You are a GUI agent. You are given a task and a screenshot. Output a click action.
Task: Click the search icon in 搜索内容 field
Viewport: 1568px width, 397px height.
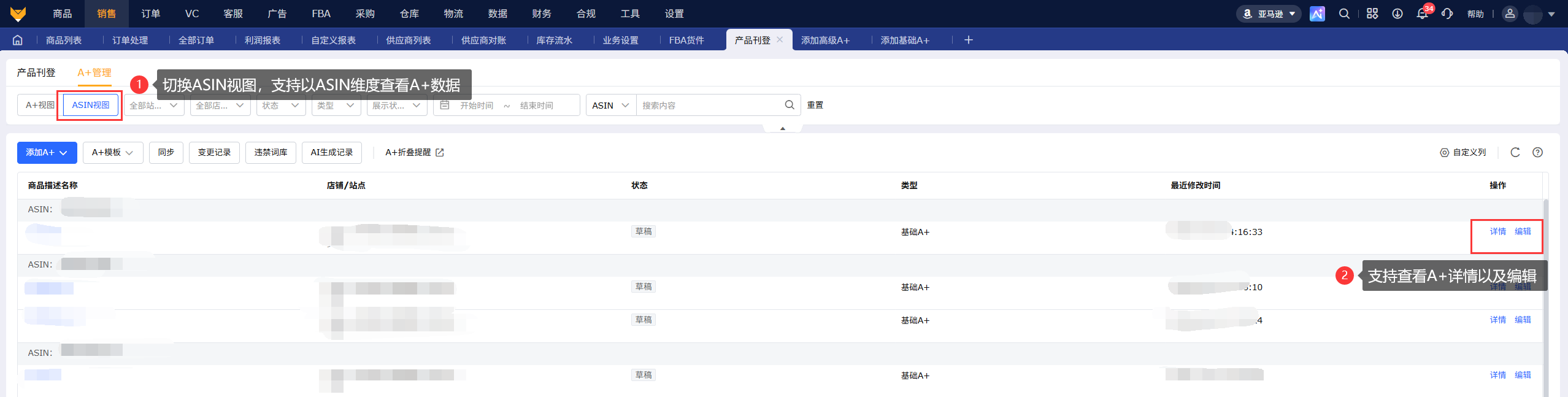[790, 105]
